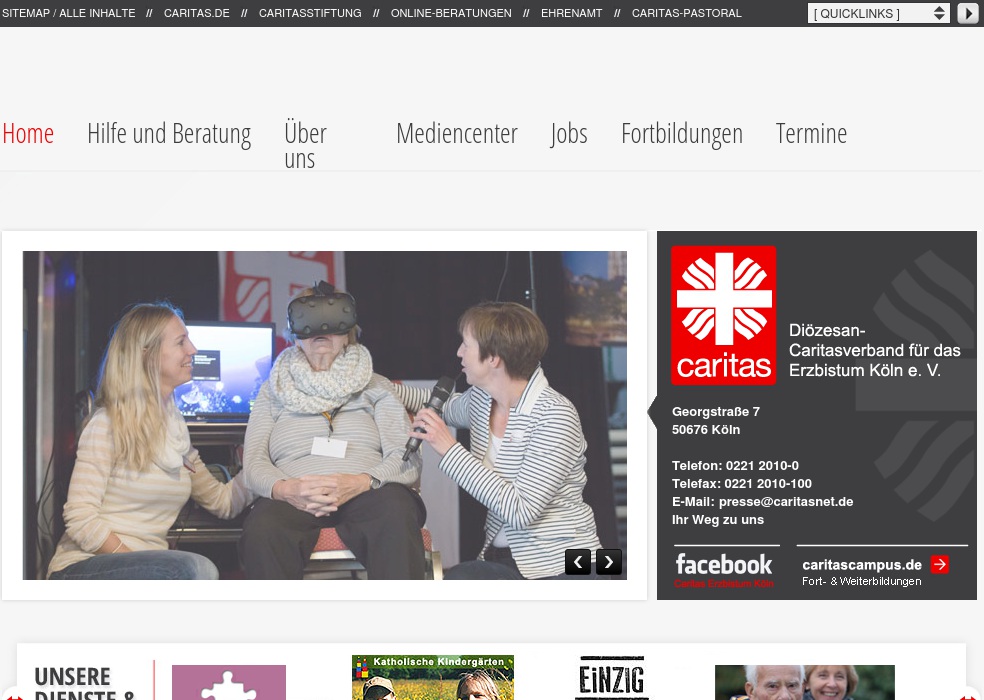Open the Katholische Kindergärten banner
This screenshot has height=700, width=984.
(432, 678)
